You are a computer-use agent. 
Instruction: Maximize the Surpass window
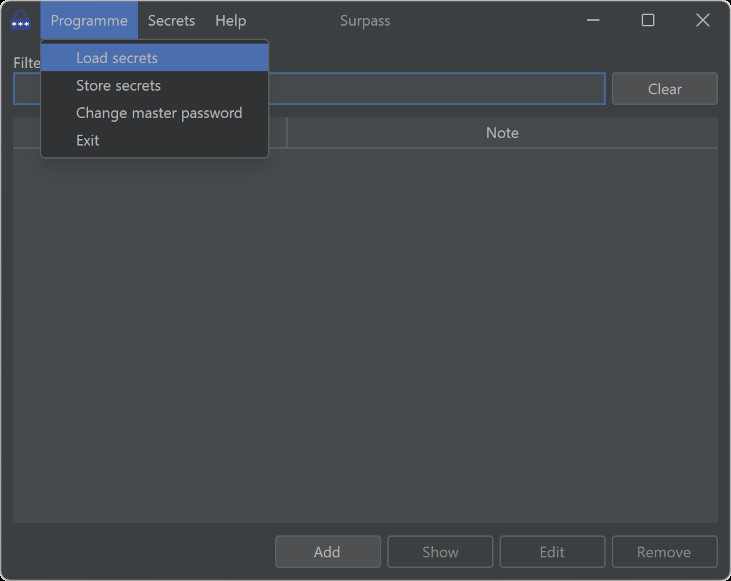pos(648,20)
